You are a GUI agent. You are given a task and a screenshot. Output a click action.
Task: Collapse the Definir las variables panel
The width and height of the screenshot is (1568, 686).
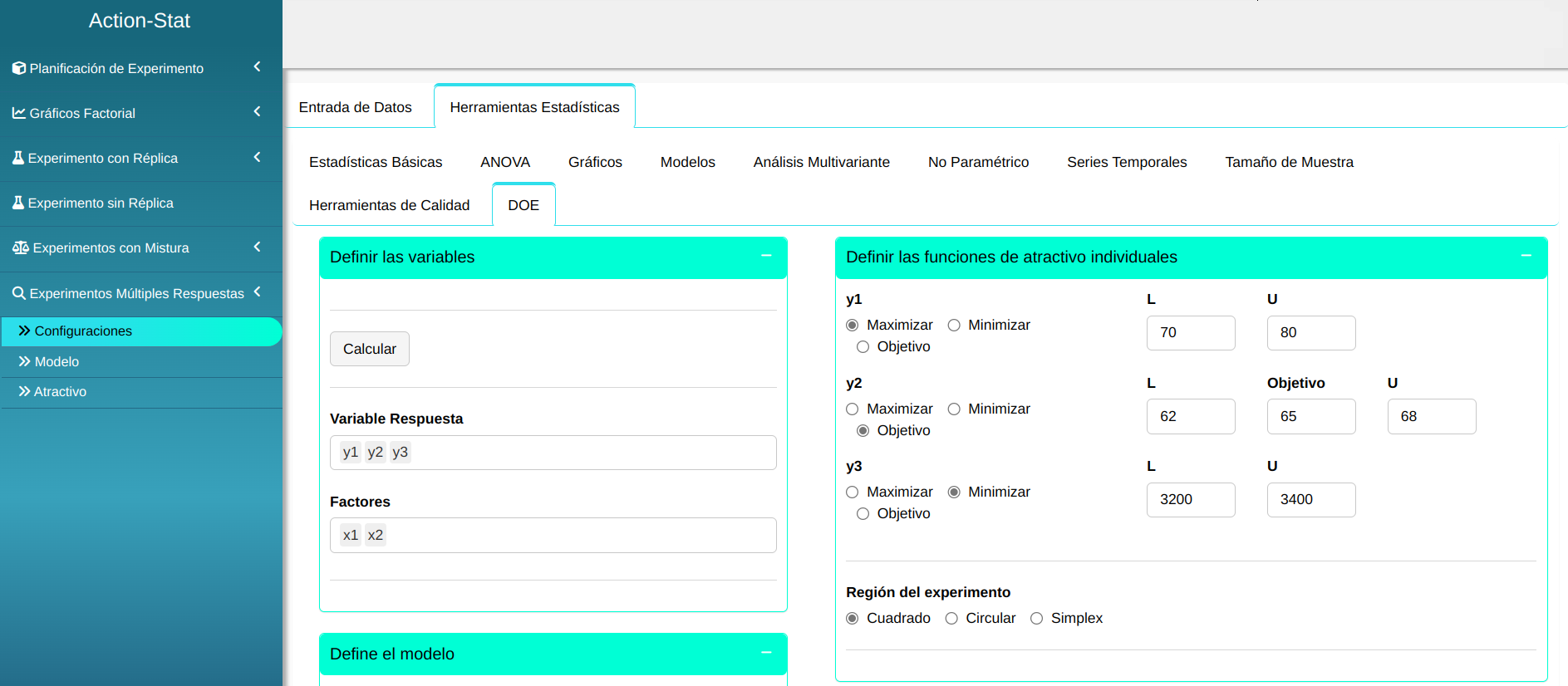[766, 256]
